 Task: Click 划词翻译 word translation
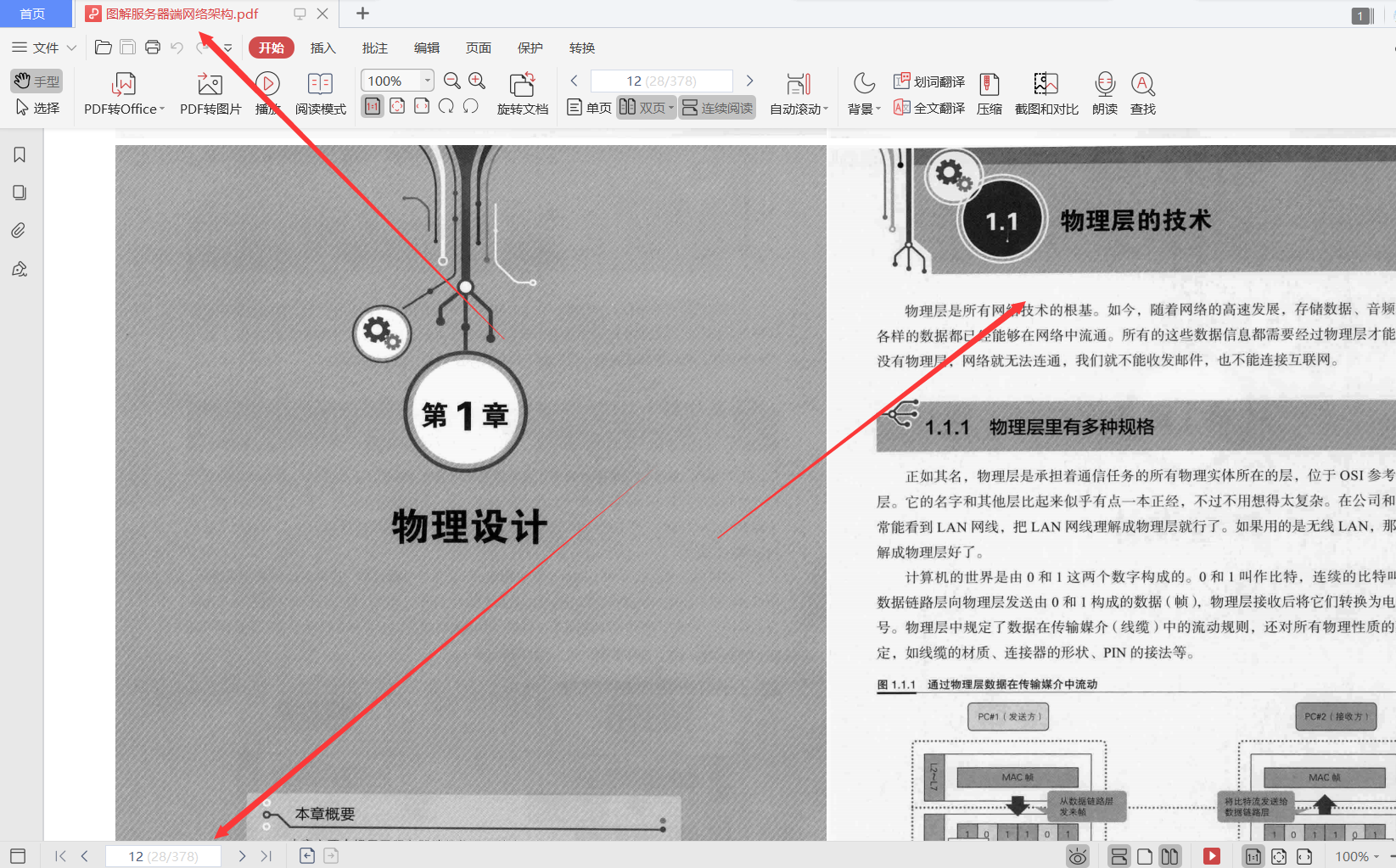929,81
